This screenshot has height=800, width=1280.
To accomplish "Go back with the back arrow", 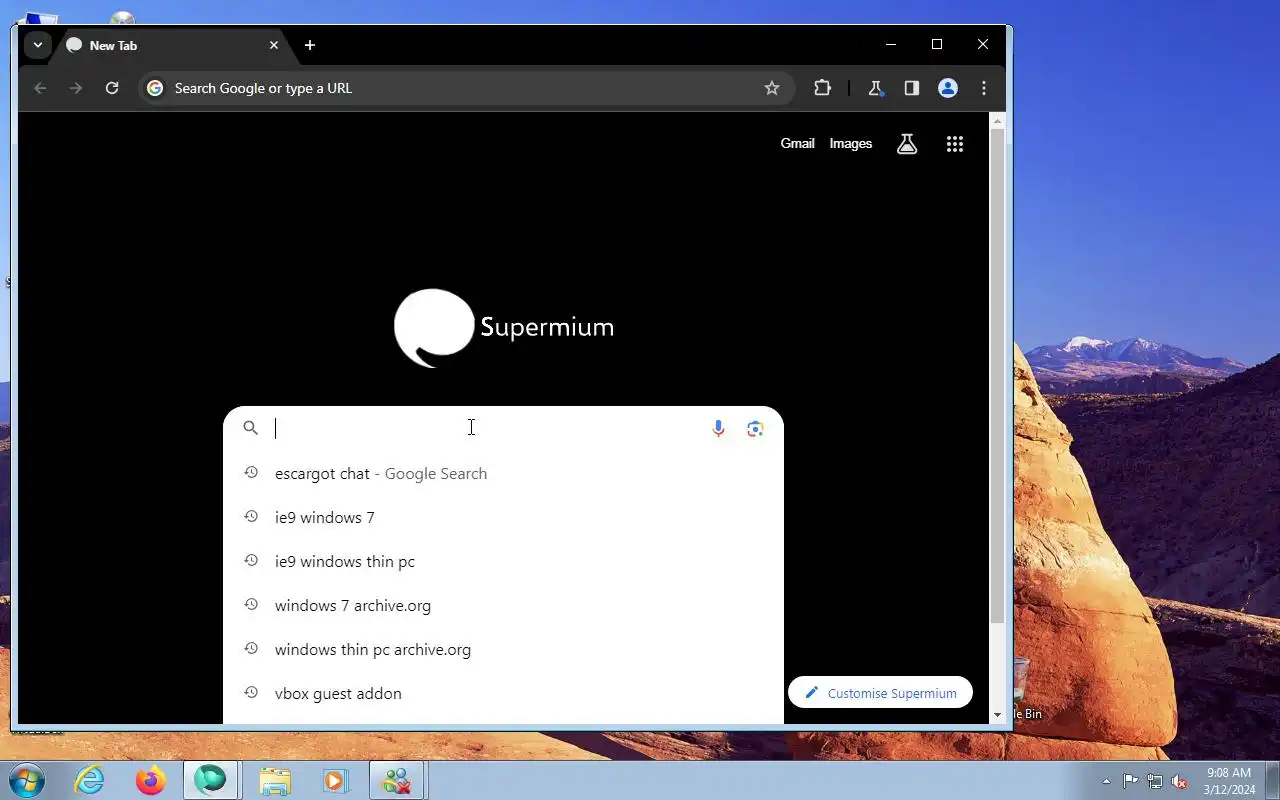I will point(40,88).
